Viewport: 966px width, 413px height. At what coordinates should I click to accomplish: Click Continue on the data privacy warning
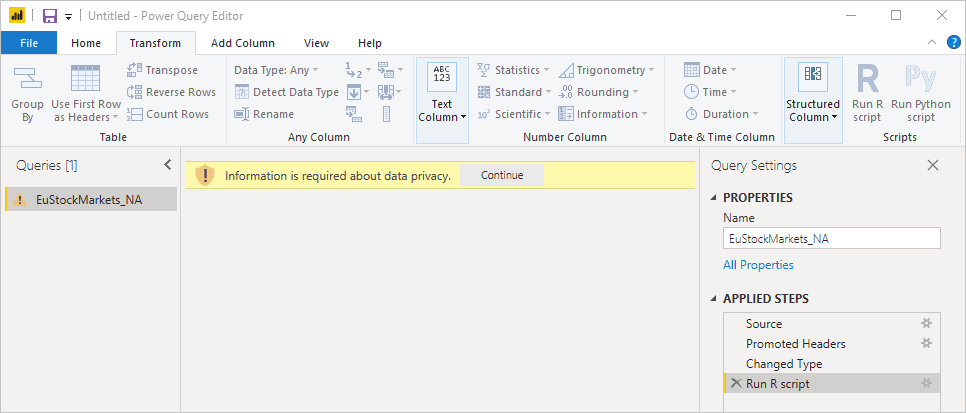(502, 175)
